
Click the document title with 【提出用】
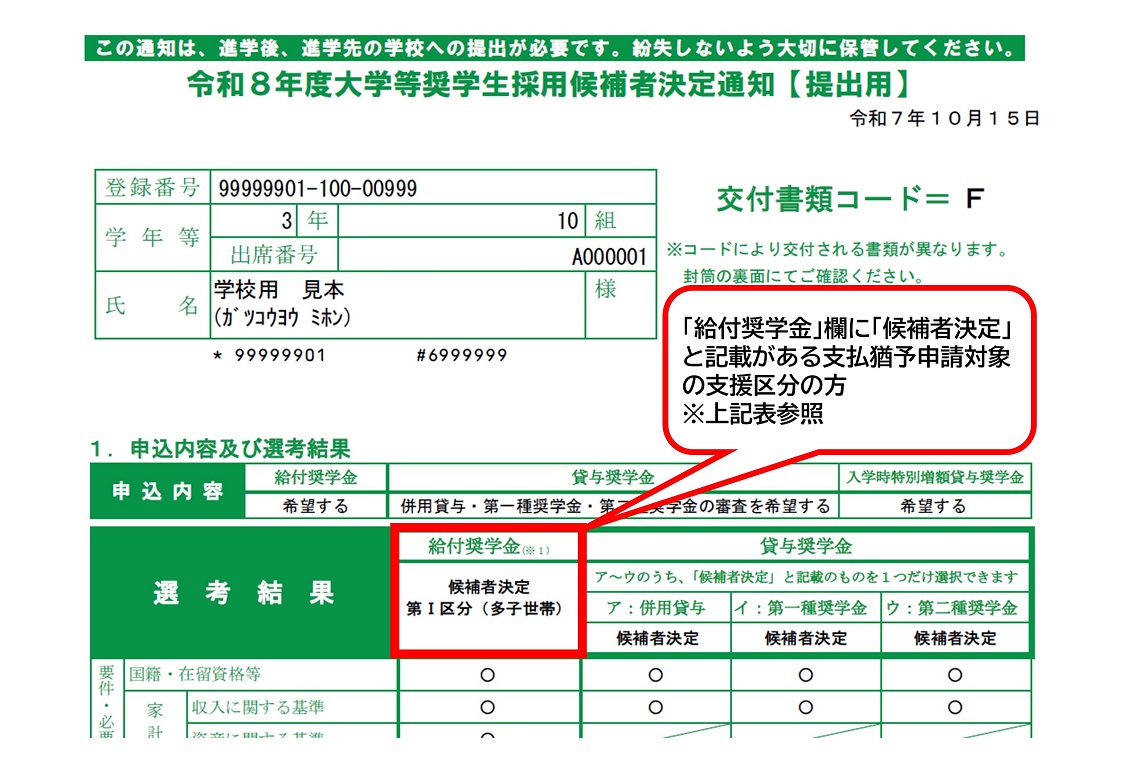coord(553,84)
